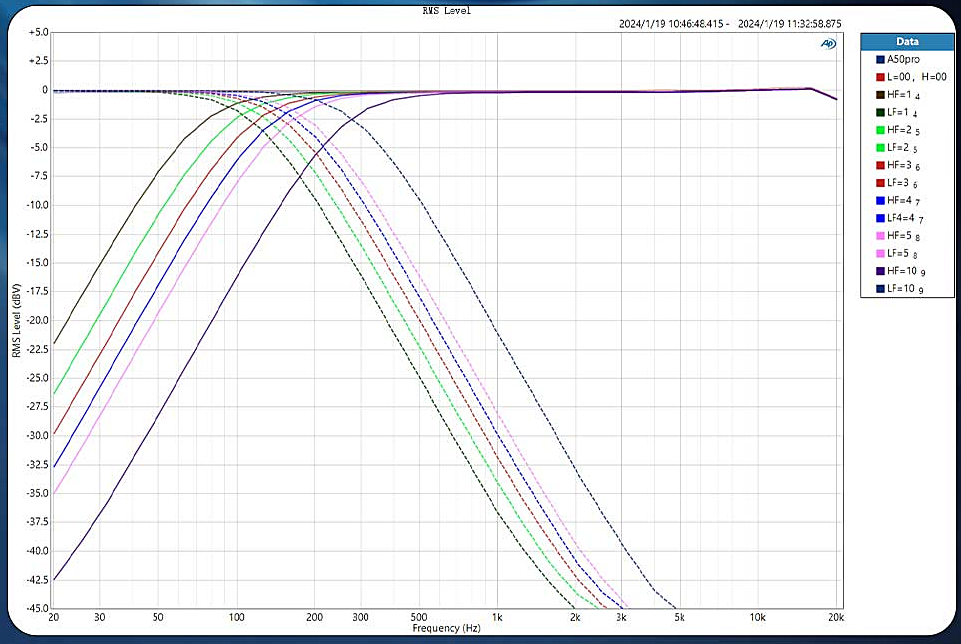Screen dimensions: 961x644
Task: Select the HF=3 legend label
Action: click(x=903, y=165)
